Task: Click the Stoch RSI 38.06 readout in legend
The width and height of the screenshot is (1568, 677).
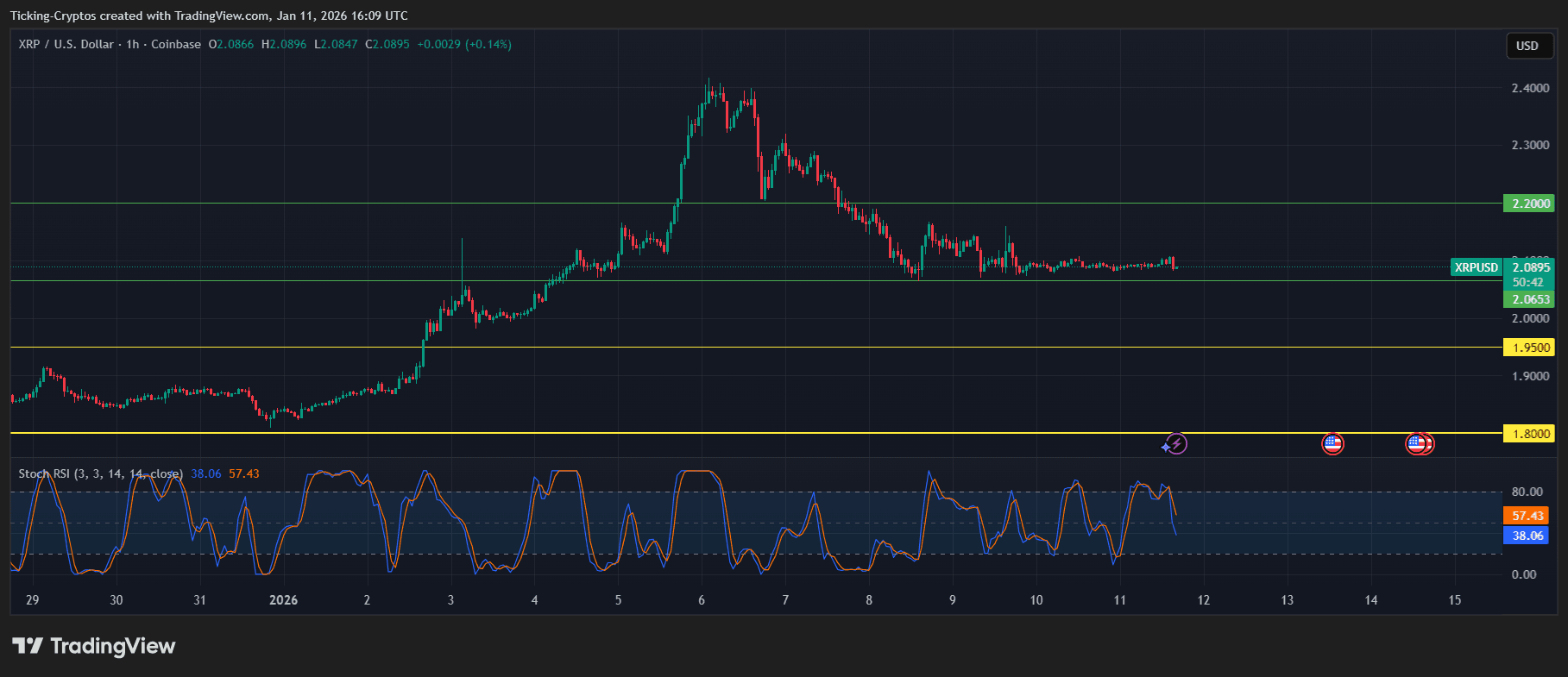Action: pos(205,473)
